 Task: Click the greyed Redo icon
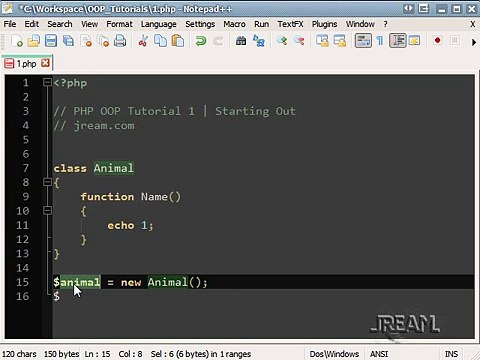click(218, 41)
